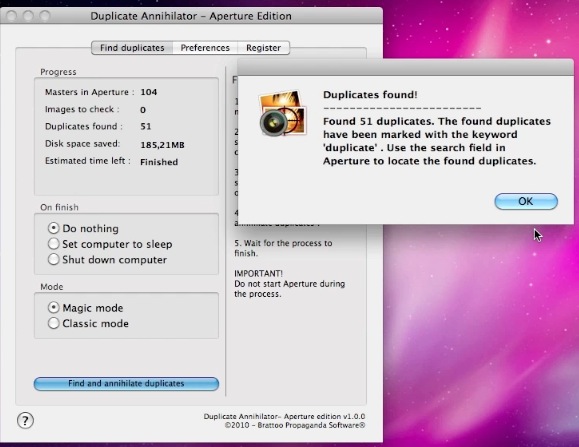Open the help question mark button

[x=25, y=420]
